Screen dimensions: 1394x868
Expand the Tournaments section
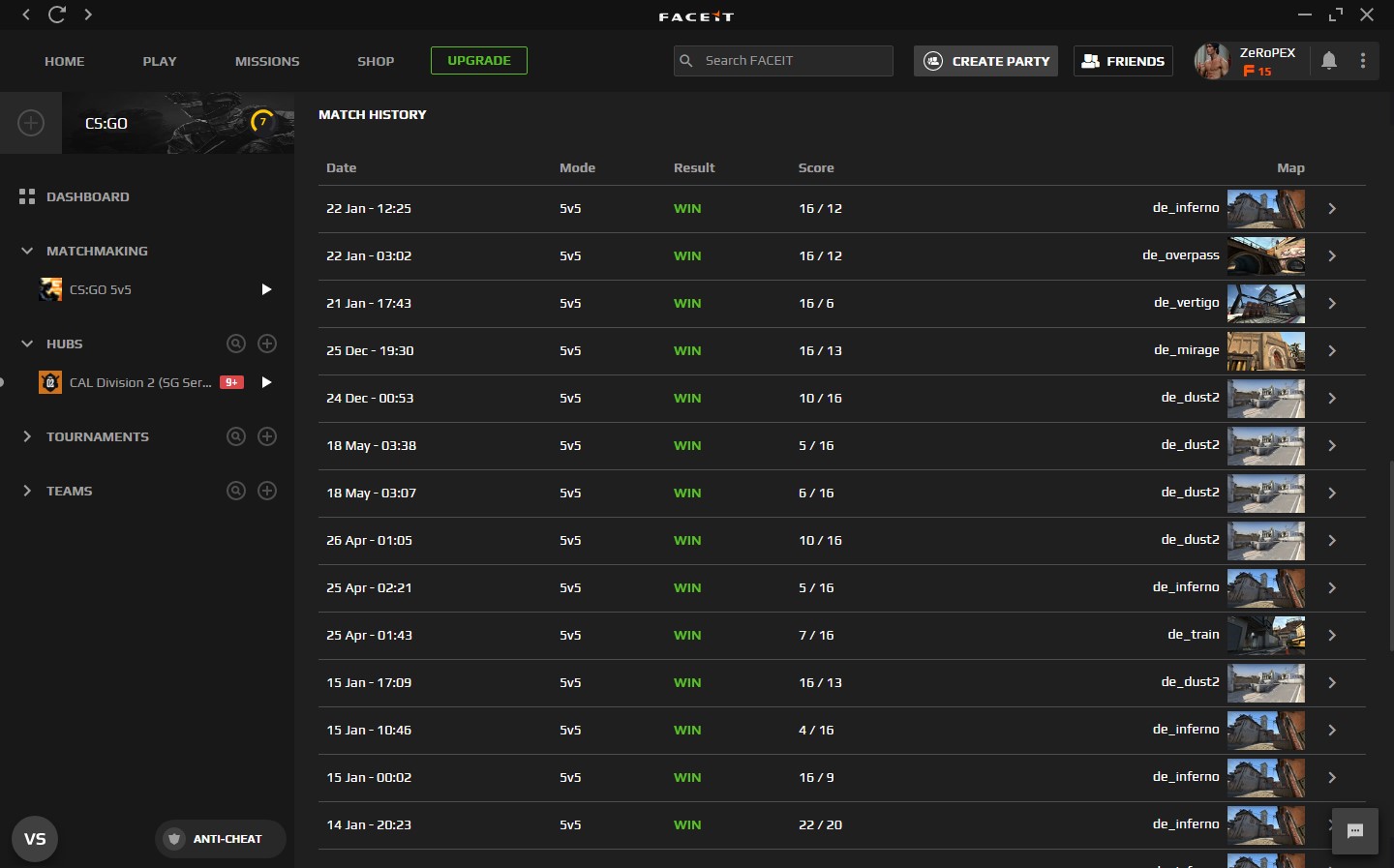pyautogui.click(x=27, y=436)
